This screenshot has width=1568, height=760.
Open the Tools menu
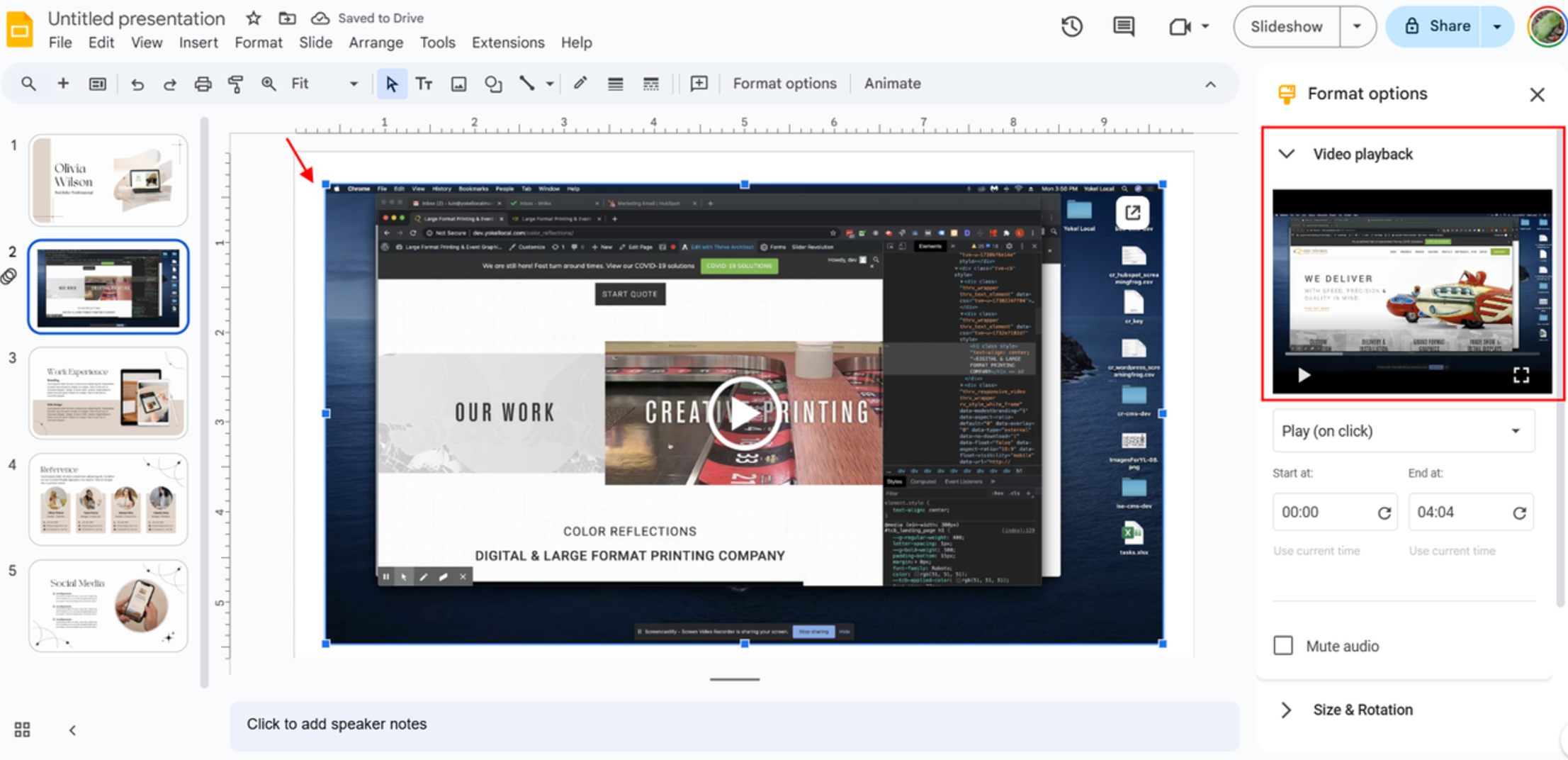click(437, 43)
